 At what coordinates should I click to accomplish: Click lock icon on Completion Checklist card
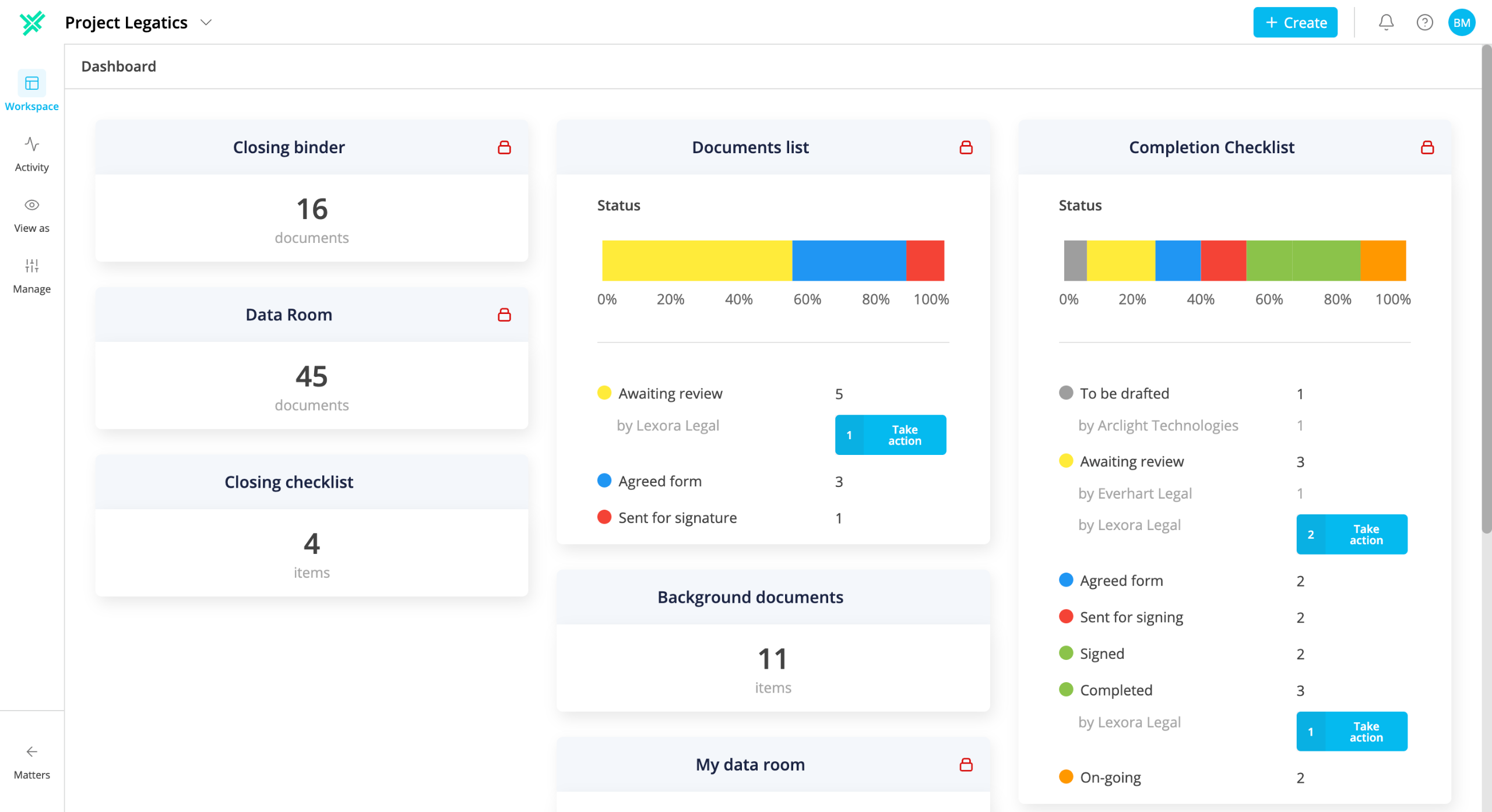(x=1427, y=147)
